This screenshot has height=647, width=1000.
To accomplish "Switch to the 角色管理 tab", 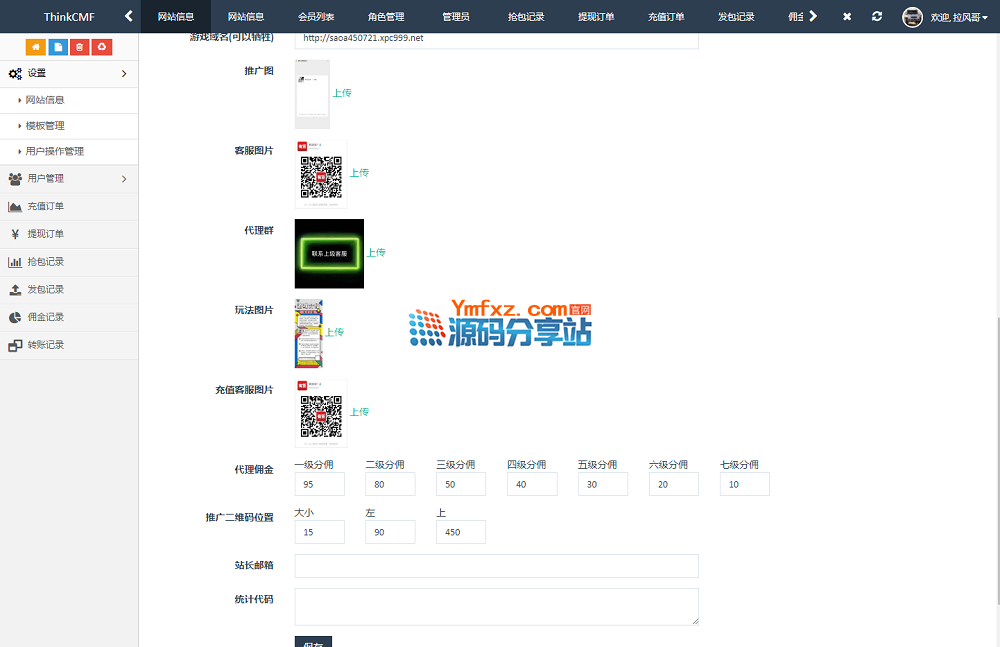I will click(386, 17).
